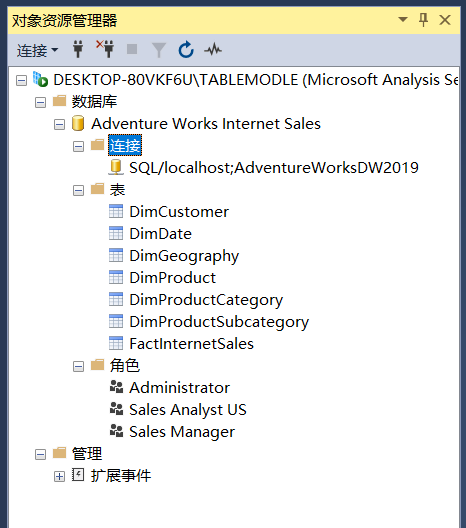Click the Sales Manager role icon
Viewport: 466px width, 528px height.
[x=116, y=431]
